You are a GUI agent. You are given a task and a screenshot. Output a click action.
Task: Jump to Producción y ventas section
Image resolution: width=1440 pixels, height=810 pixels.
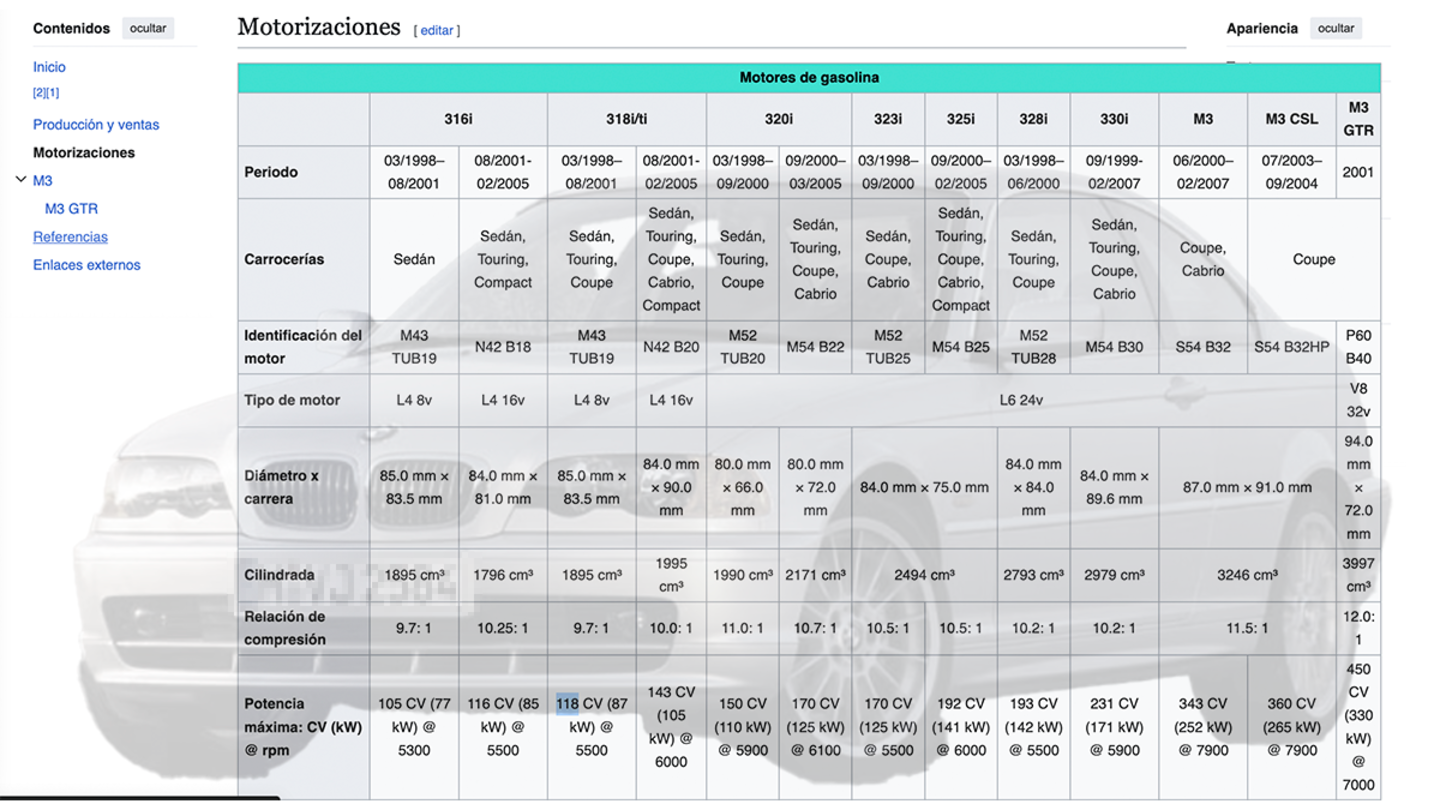pyautogui.click(x=96, y=125)
